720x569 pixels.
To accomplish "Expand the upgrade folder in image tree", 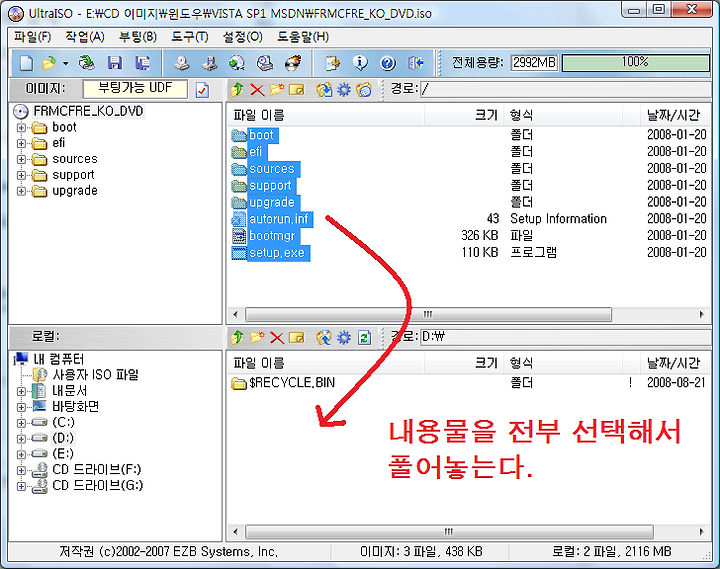I will click(x=21, y=191).
